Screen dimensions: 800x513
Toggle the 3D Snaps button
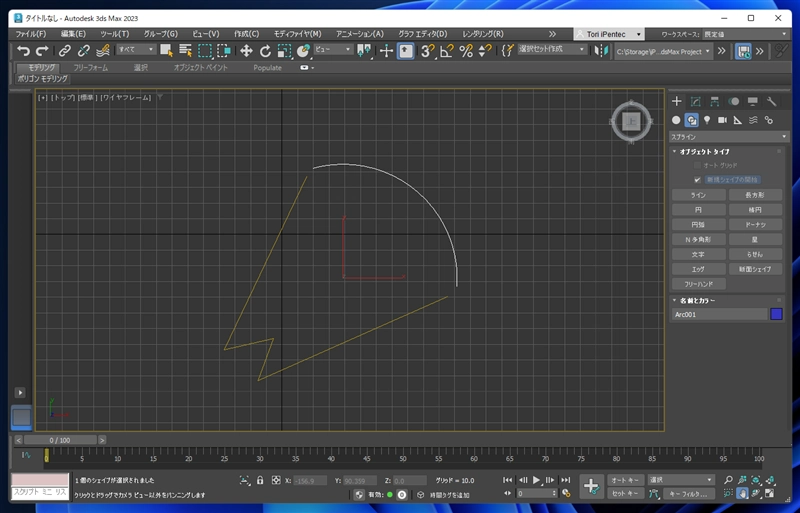click(428, 50)
